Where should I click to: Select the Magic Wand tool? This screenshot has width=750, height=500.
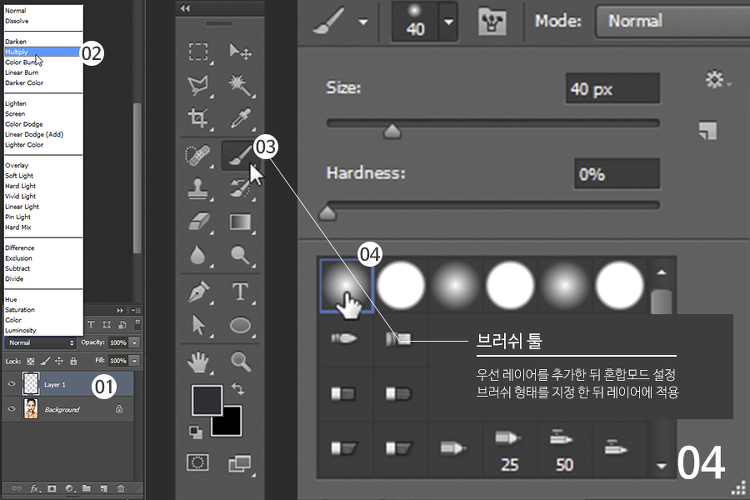(x=239, y=85)
